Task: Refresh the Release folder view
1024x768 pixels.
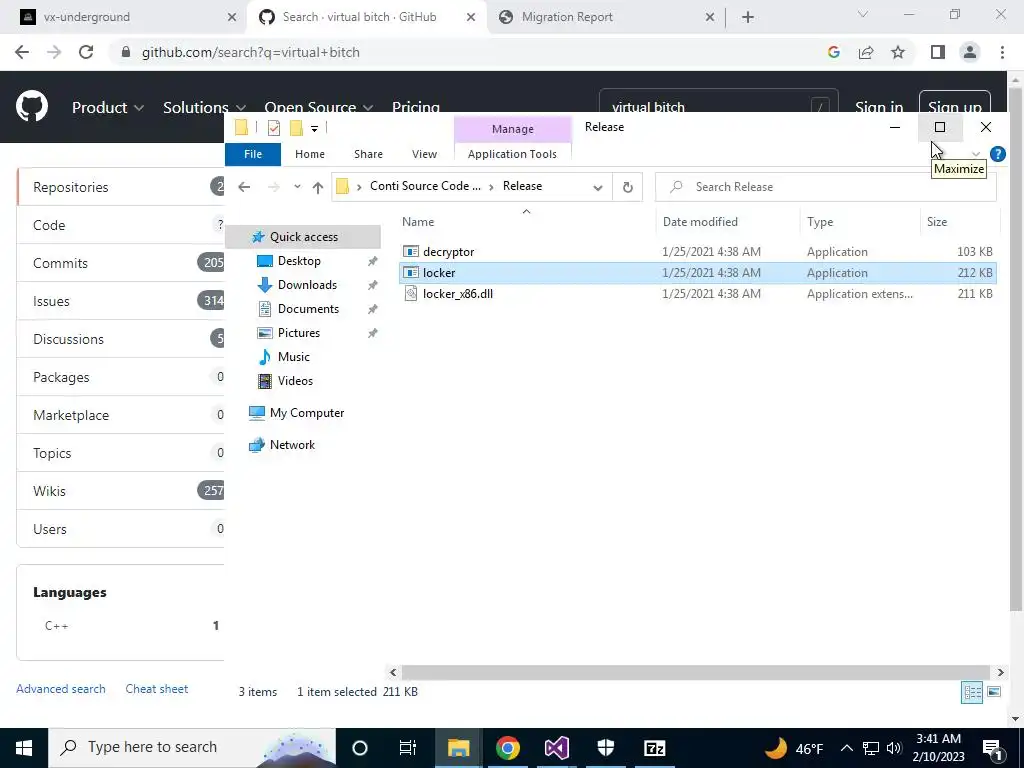Action: (628, 187)
